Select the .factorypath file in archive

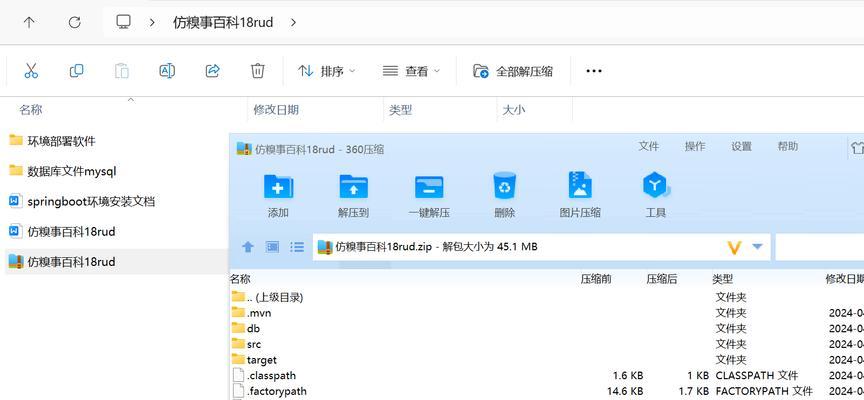[547, 391]
